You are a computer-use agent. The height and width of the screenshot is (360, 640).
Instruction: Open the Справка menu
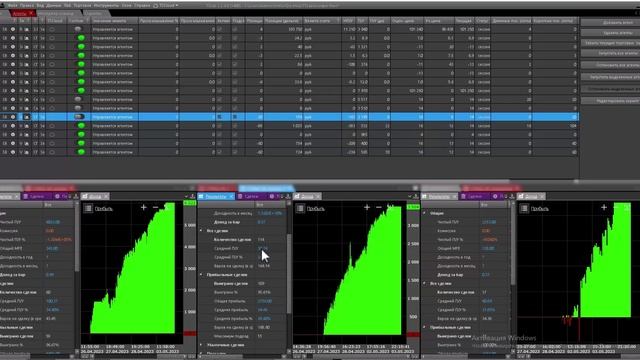tap(142, 5)
